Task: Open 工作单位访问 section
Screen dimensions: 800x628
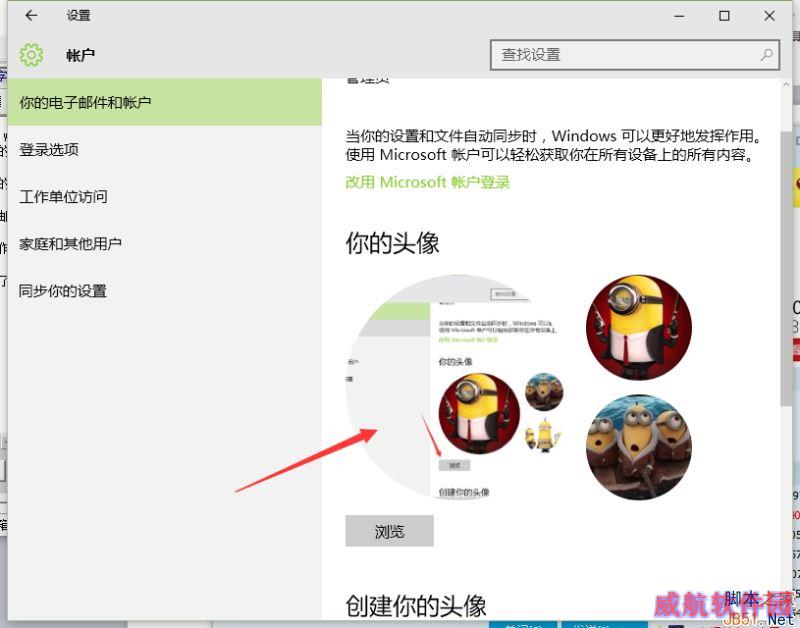Action: pyautogui.click(x=165, y=196)
